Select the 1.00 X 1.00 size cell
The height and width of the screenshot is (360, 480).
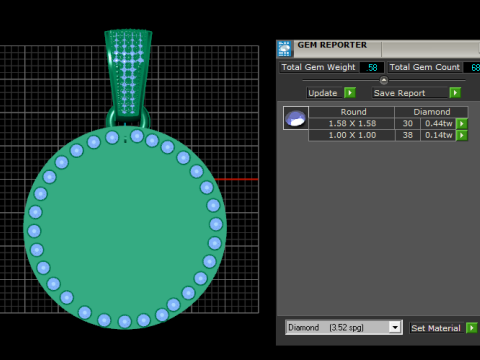click(352, 135)
